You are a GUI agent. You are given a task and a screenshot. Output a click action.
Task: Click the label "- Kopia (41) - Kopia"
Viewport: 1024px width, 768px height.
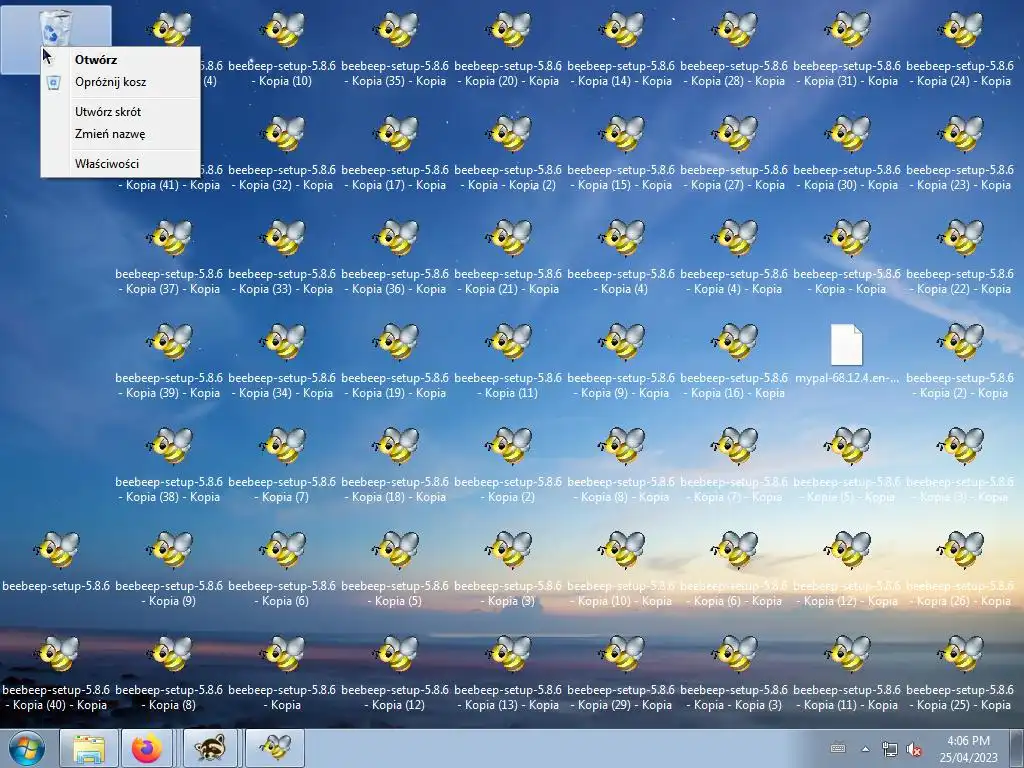tap(169, 185)
